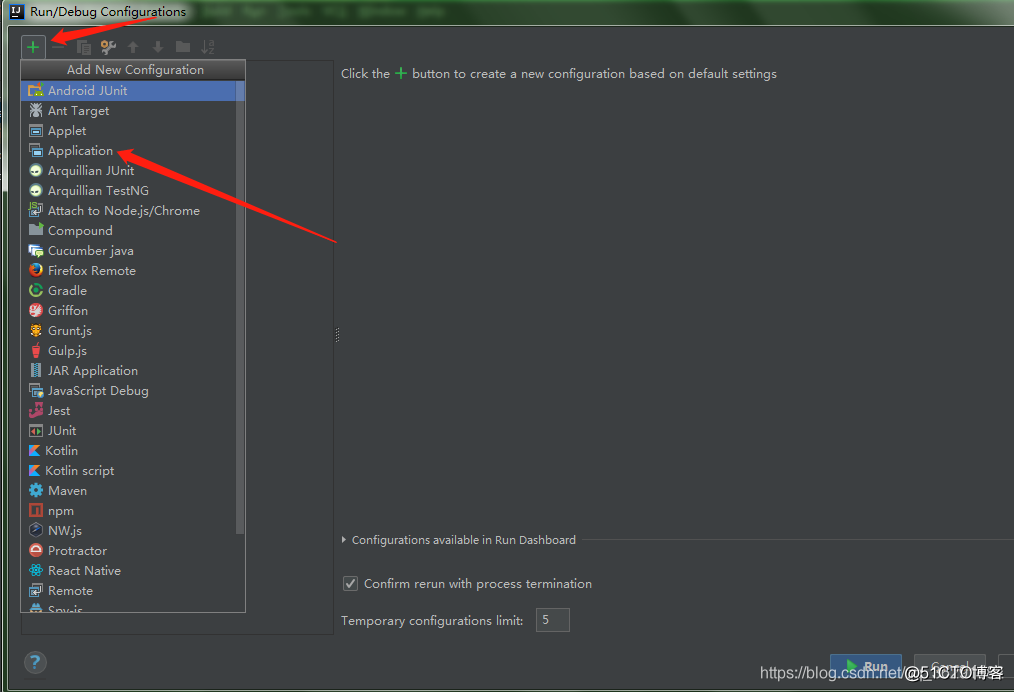Click the Create New Folder toolbar icon
Viewport: 1014px width, 692px height.
pos(183,47)
